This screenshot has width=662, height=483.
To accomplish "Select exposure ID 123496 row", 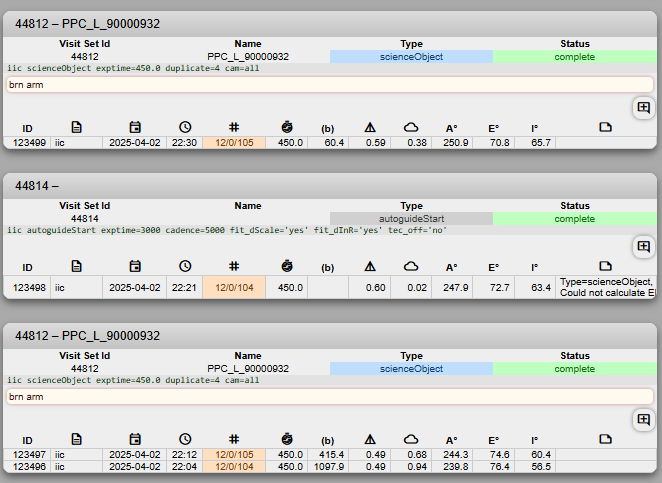I will pyautogui.click(x=29, y=466).
